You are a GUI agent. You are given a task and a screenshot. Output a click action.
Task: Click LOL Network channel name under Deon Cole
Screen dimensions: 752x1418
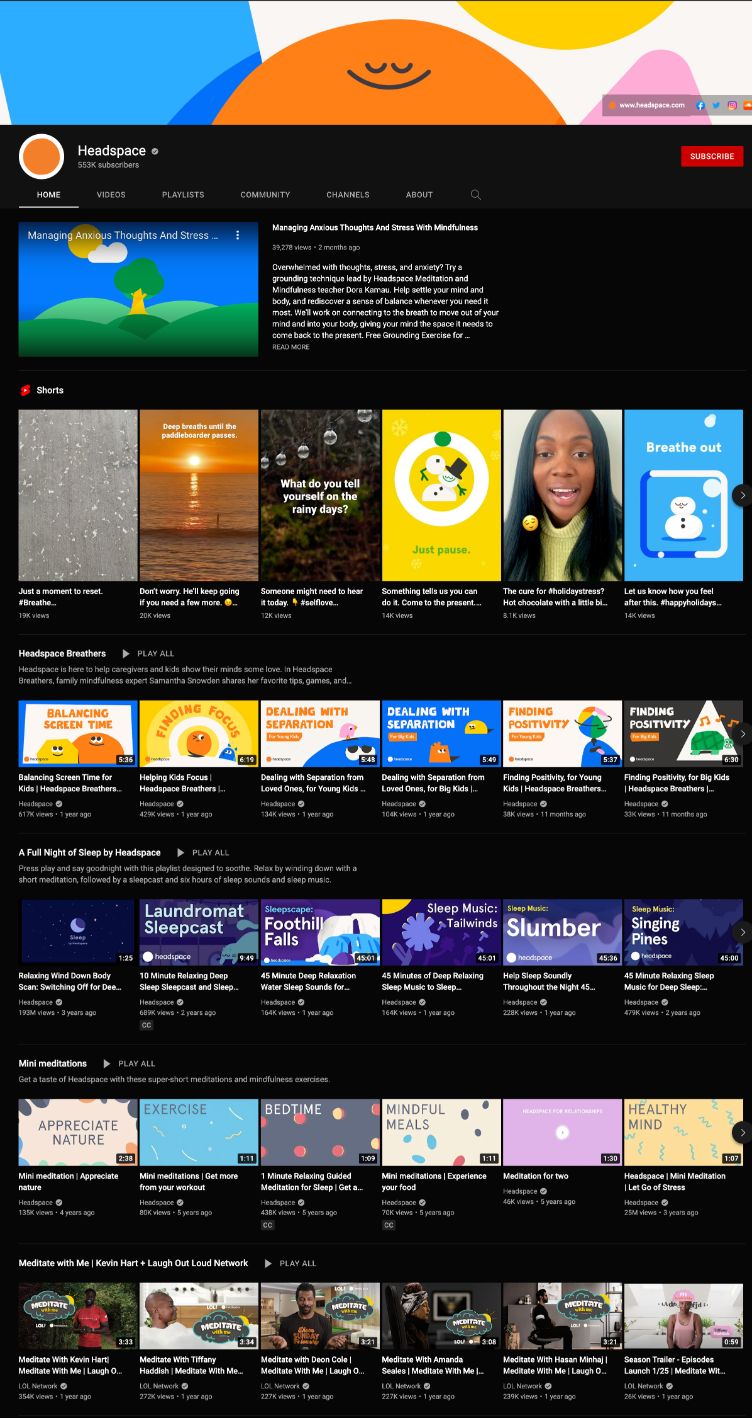[x=281, y=1386]
